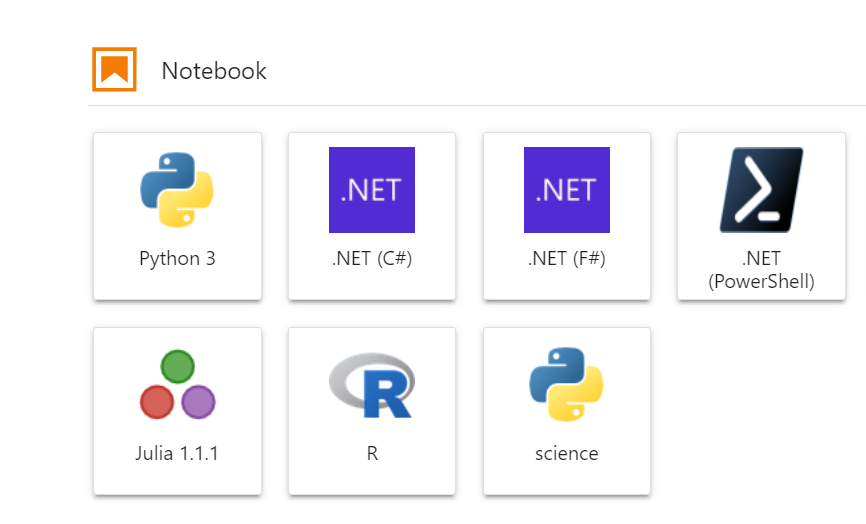This screenshot has height=524, width=866.
Task: Start a .NET (F#) notebook
Action: 567,216
